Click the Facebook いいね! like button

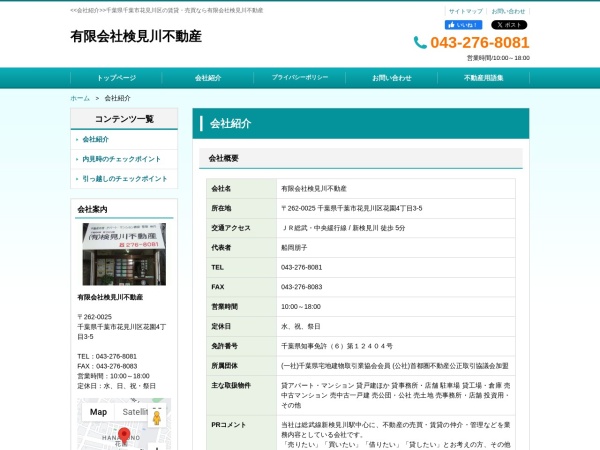click(463, 25)
